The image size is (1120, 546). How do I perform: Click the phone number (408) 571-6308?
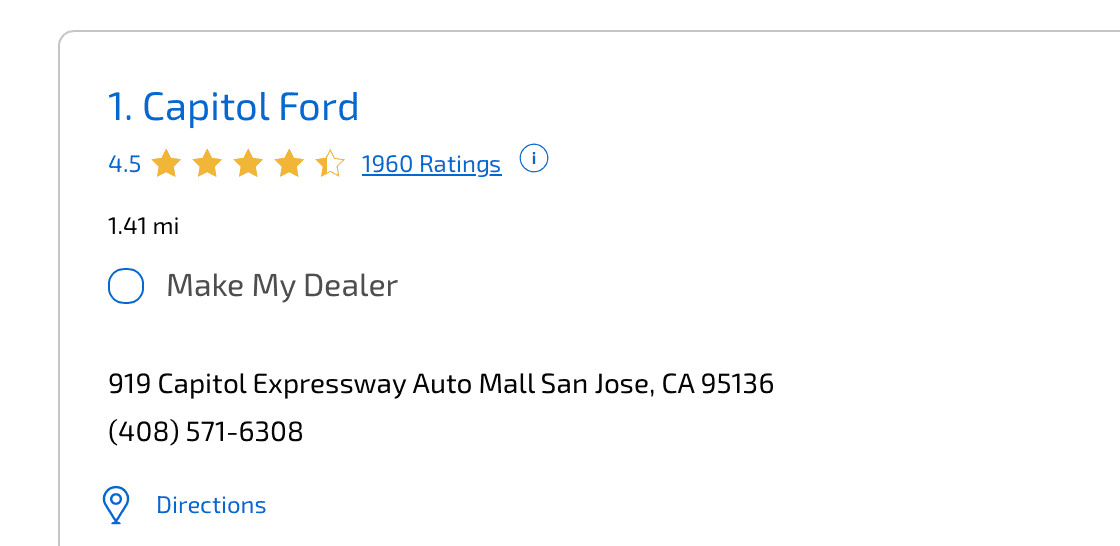(205, 432)
